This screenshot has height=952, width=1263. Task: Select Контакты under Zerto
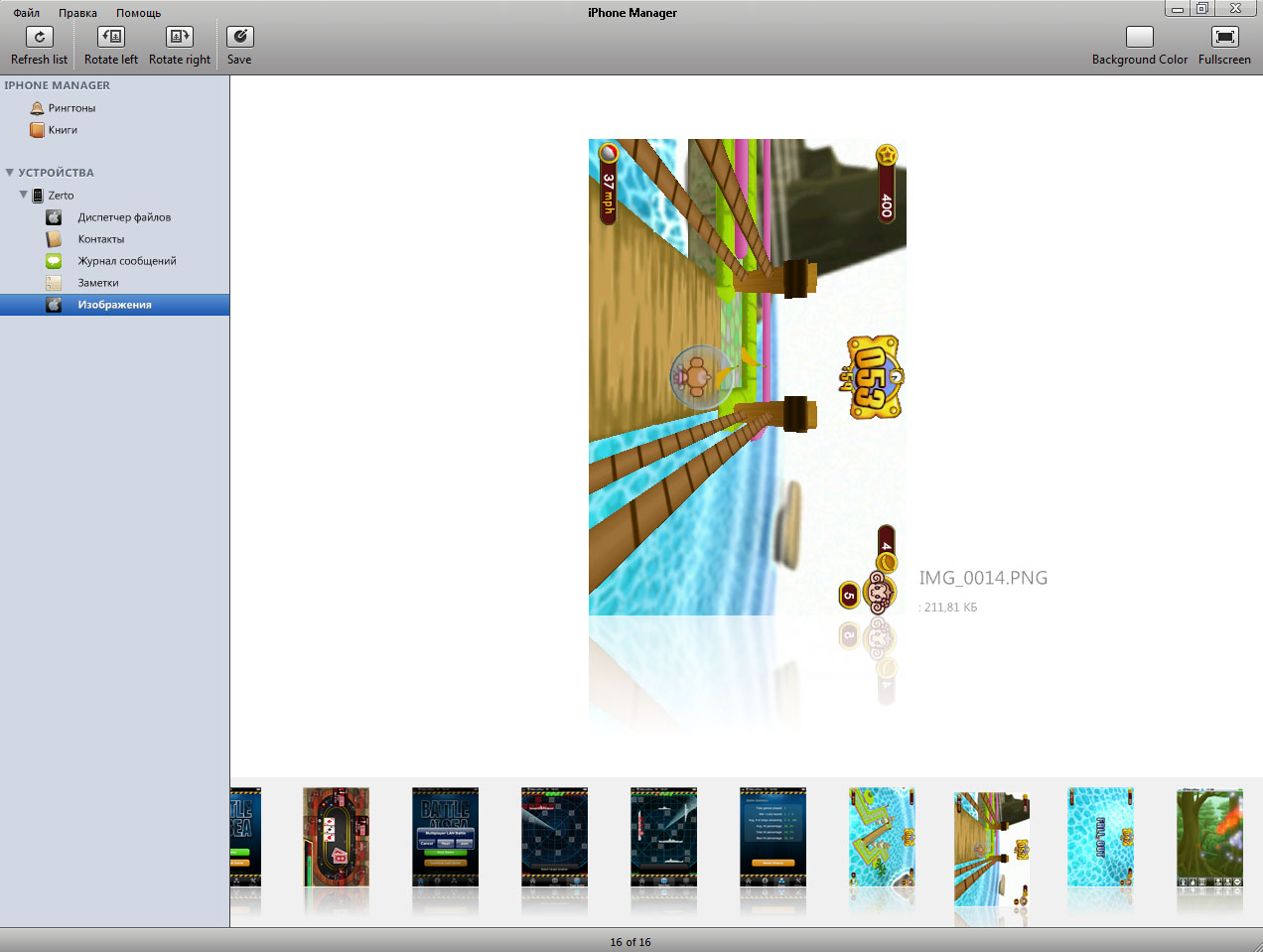point(101,239)
